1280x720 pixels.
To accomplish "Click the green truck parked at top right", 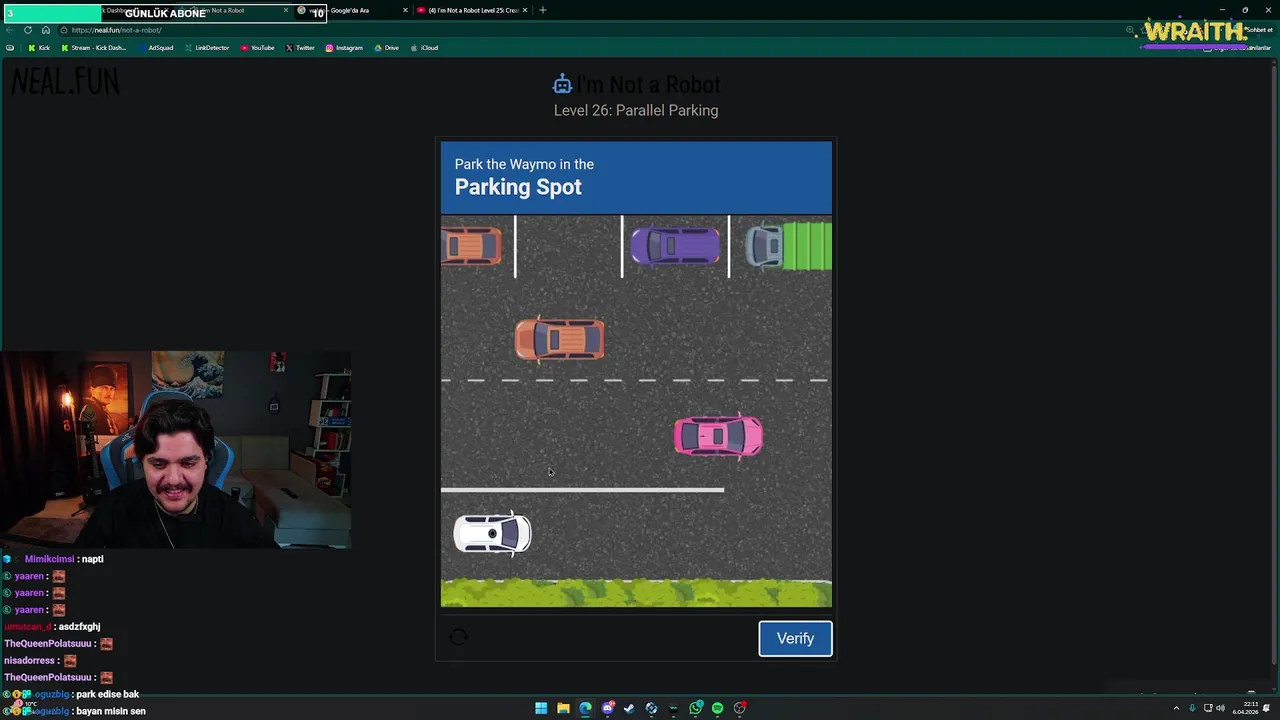I will click(x=789, y=246).
